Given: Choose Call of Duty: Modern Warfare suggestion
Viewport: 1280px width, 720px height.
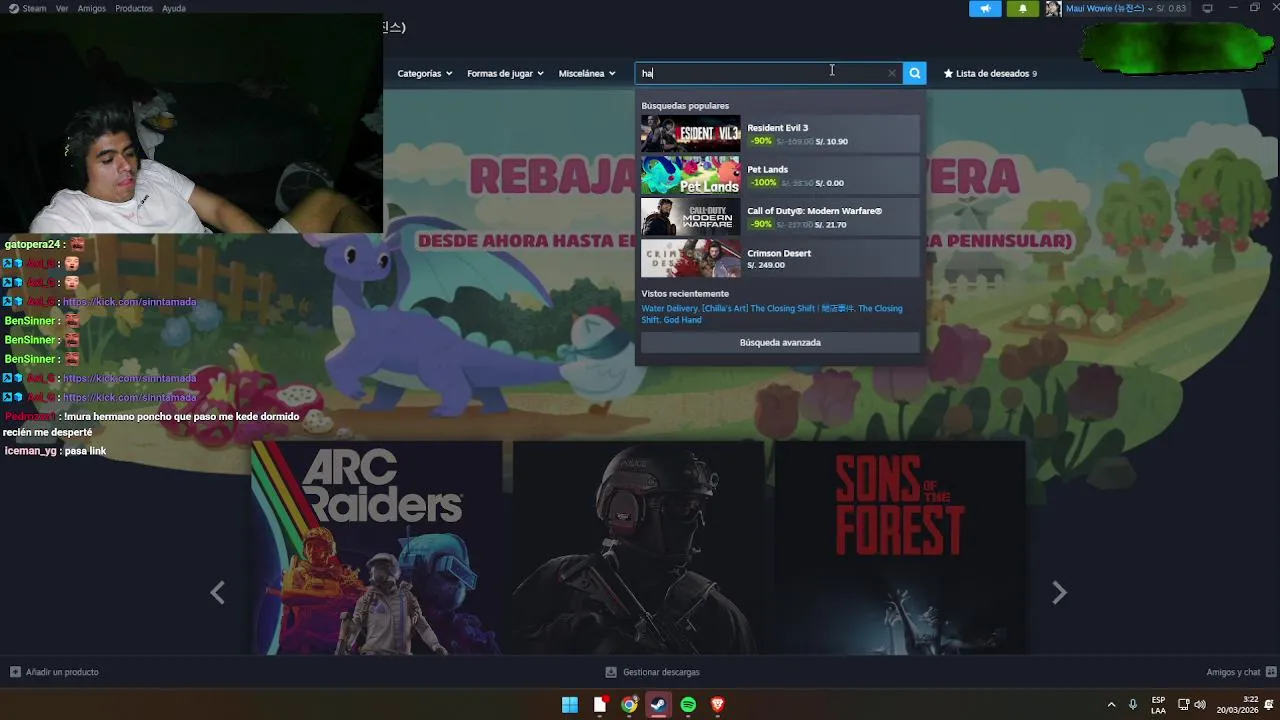Looking at the screenshot, I should click(x=780, y=217).
